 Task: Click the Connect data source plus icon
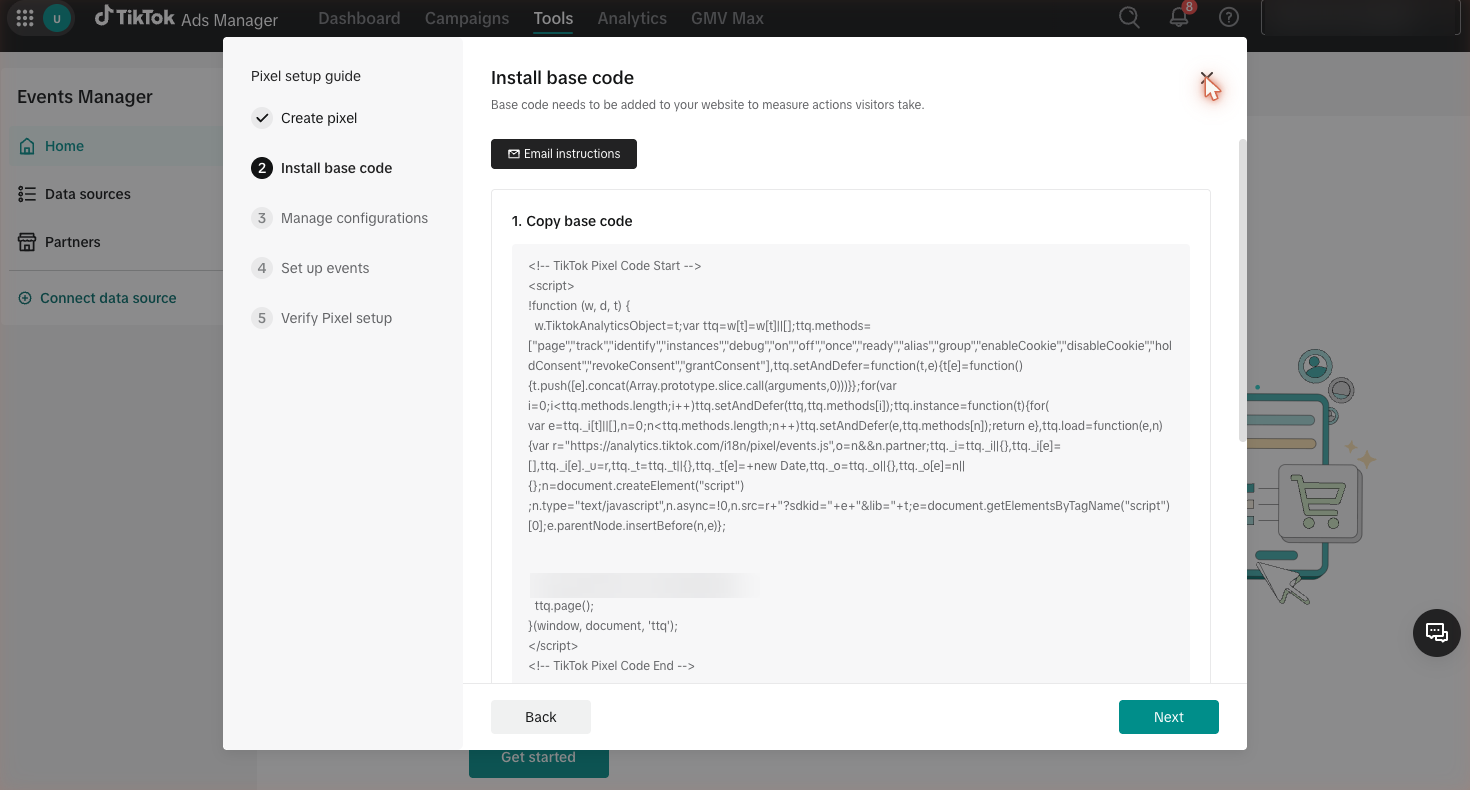click(25, 298)
